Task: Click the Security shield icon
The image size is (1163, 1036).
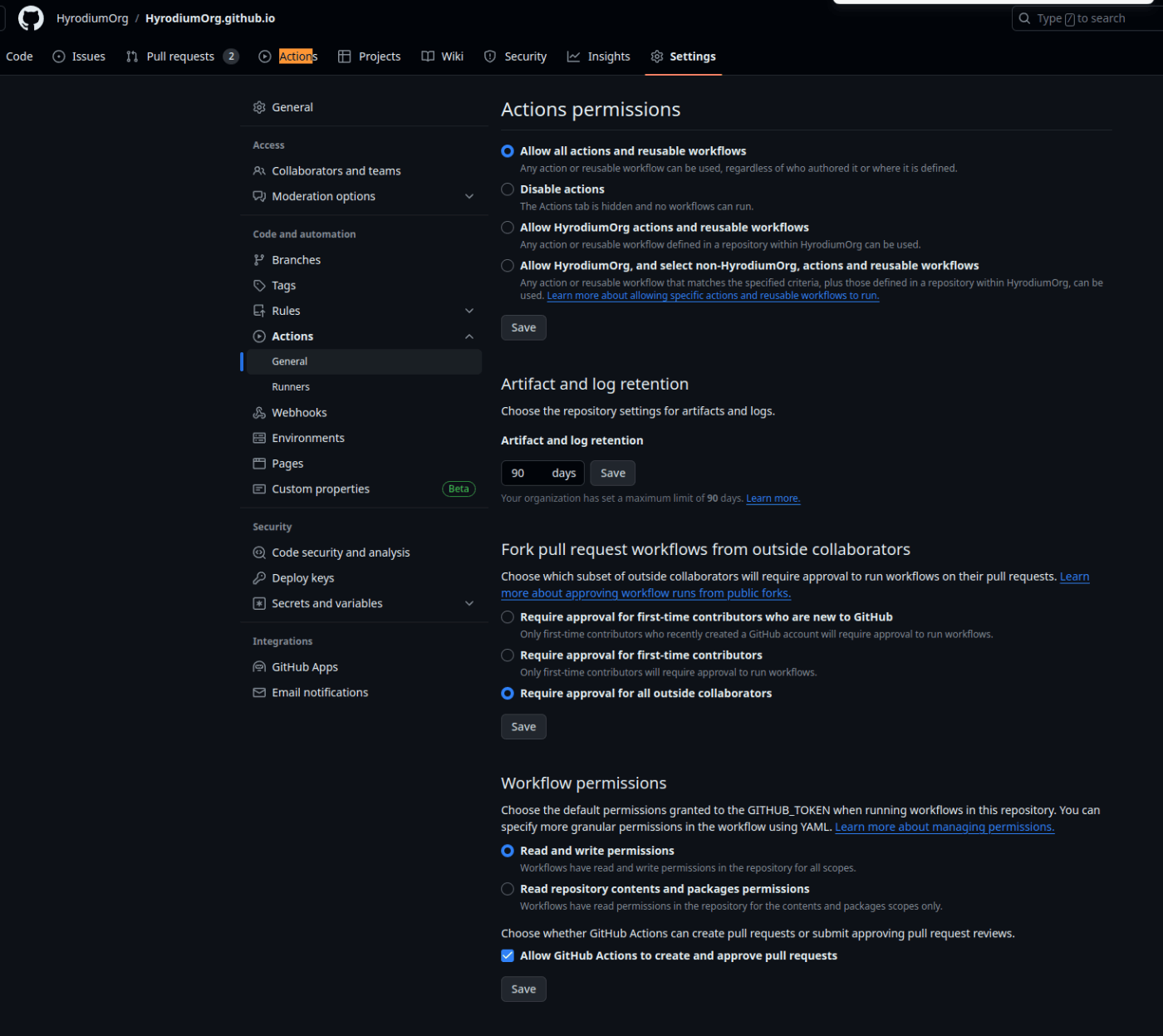Action: point(490,56)
